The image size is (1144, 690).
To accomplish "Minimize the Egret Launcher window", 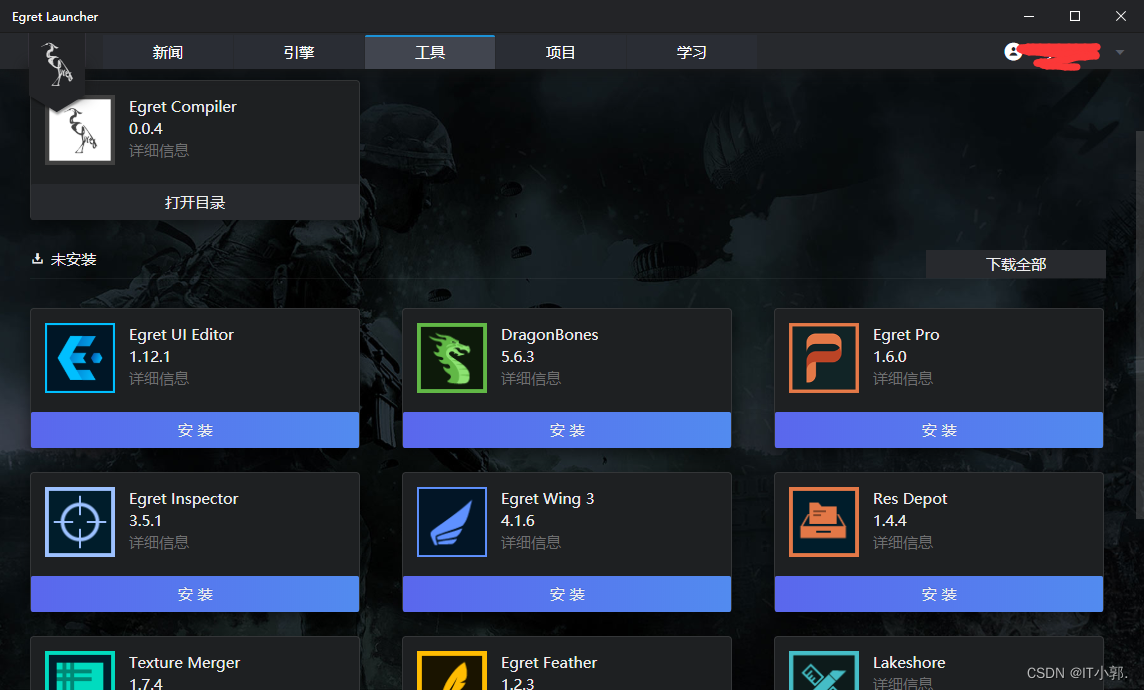I will click(1029, 16).
